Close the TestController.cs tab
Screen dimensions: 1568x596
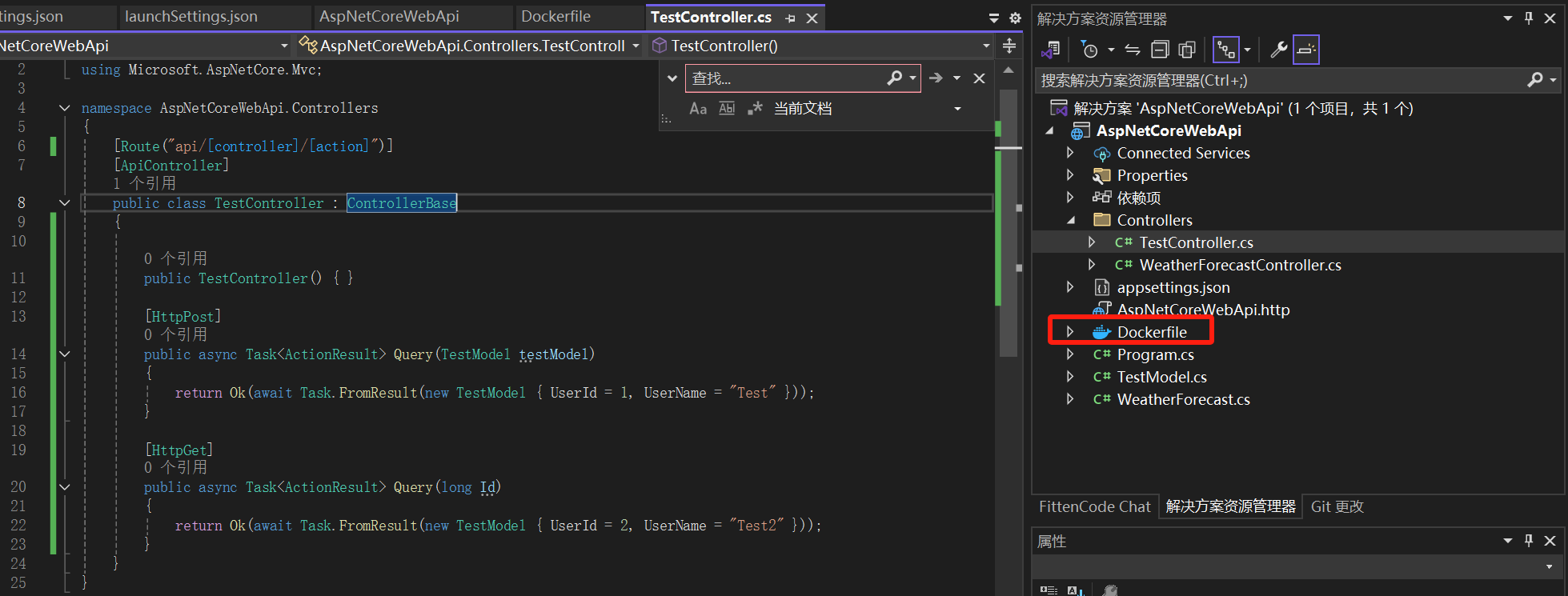point(812,18)
